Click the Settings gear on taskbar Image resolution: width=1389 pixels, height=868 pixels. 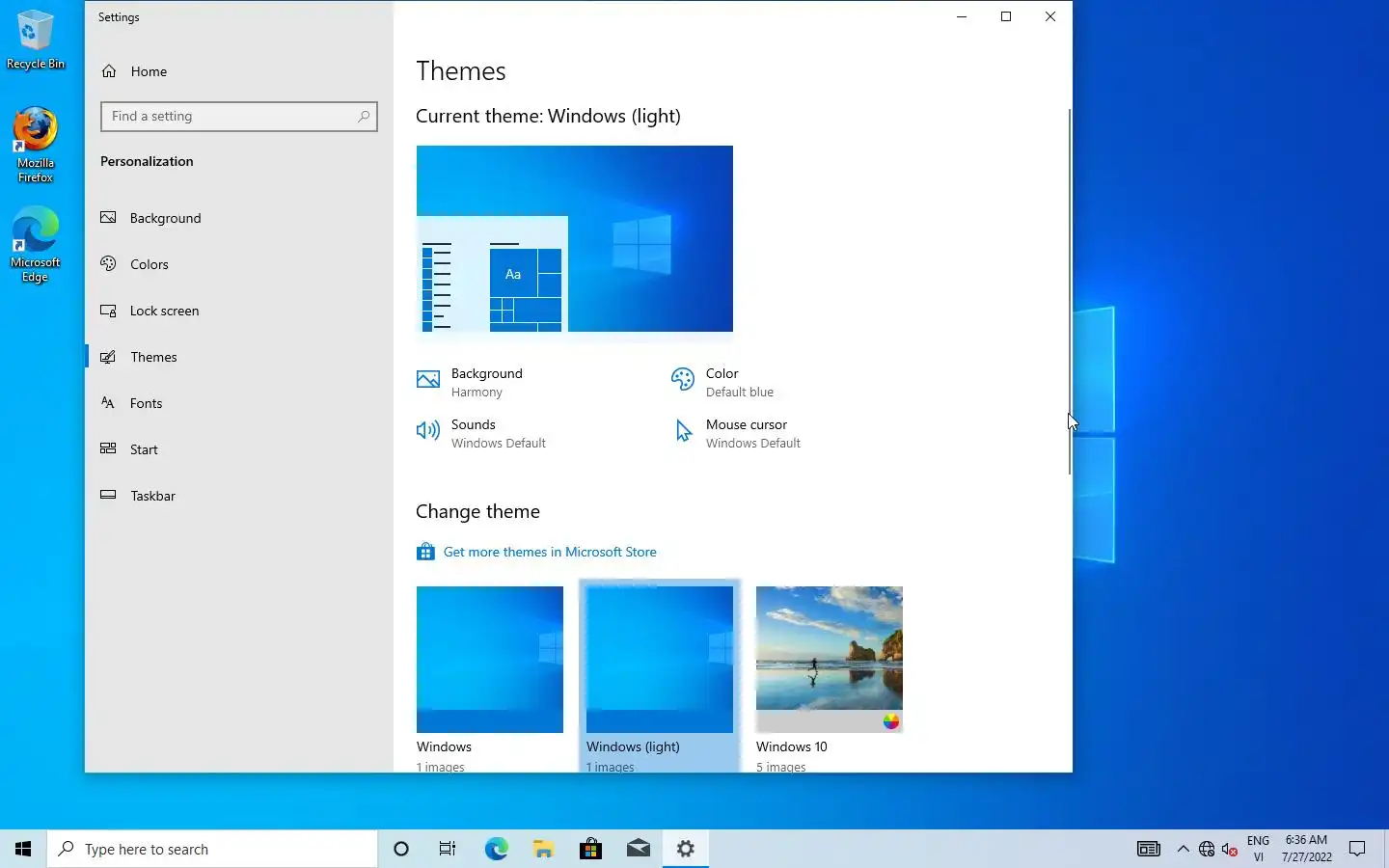click(x=685, y=849)
